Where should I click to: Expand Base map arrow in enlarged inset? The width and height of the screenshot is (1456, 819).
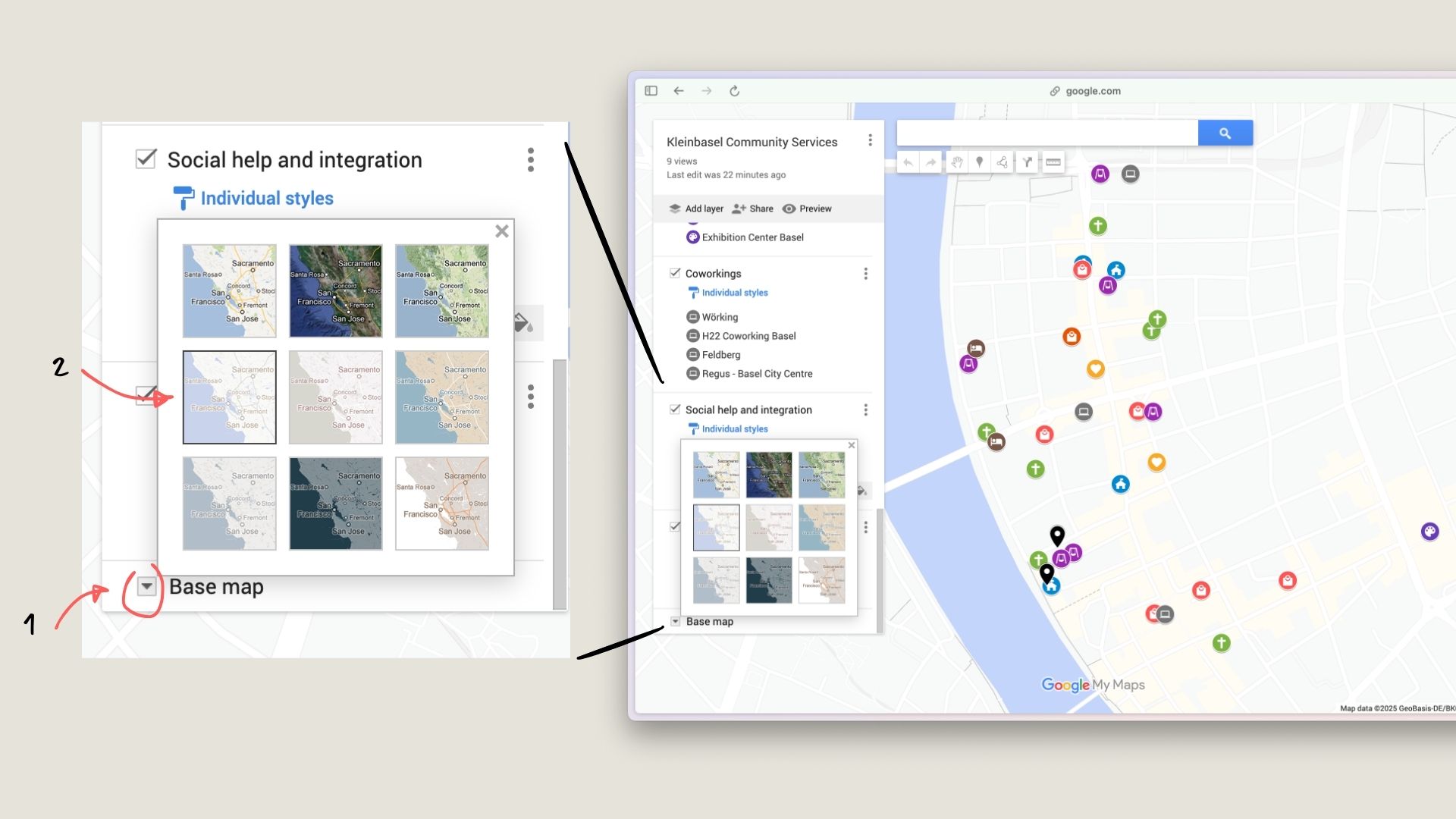coord(147,587)
